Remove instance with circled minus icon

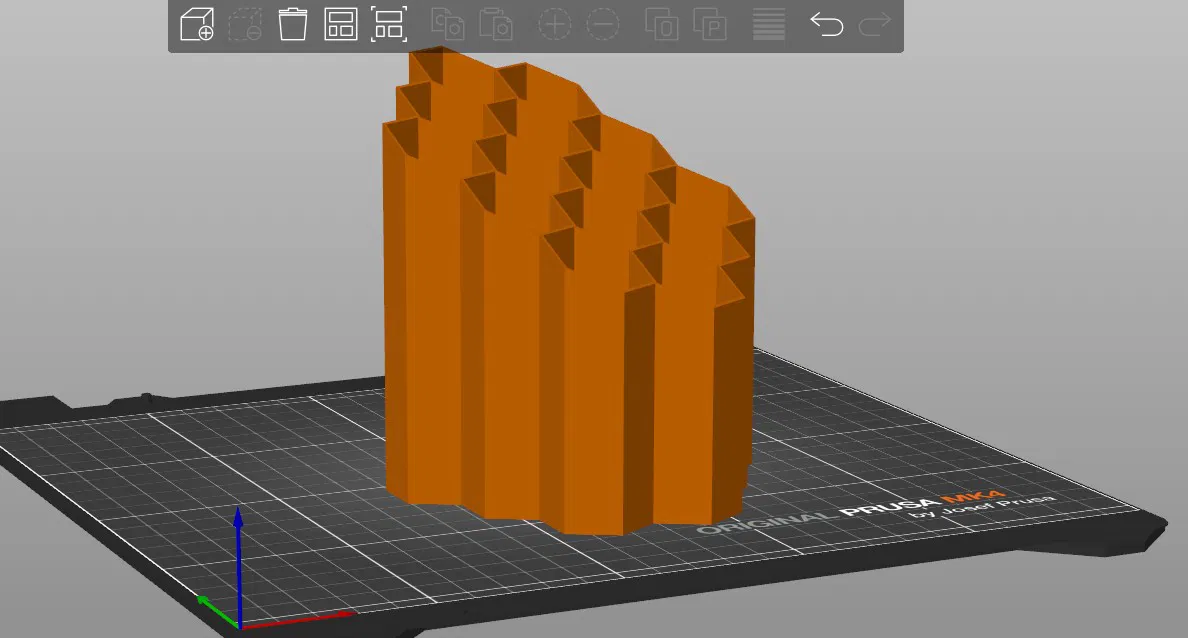603,24
